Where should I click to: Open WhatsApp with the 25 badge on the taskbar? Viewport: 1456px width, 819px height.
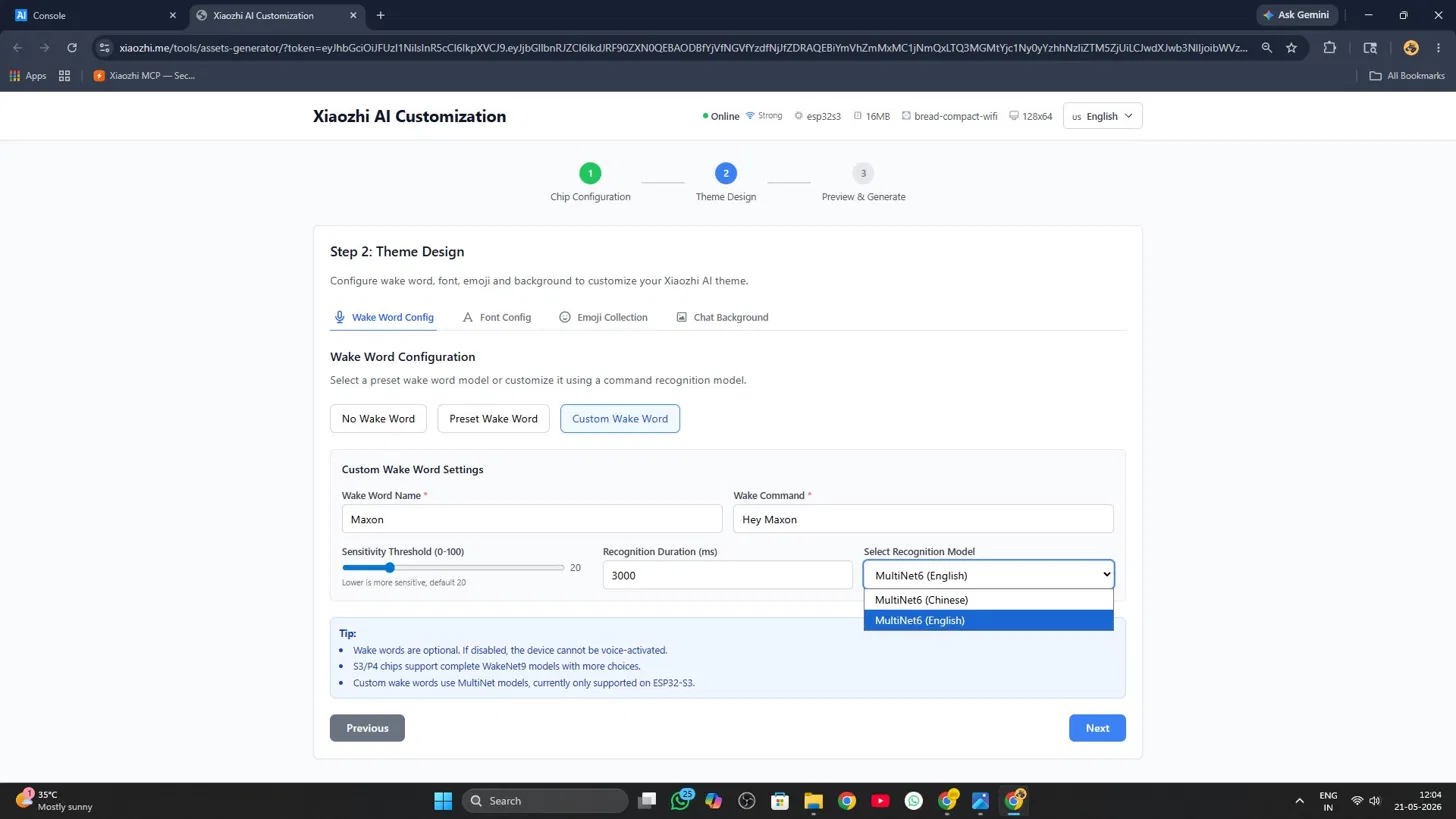[681, 800]
